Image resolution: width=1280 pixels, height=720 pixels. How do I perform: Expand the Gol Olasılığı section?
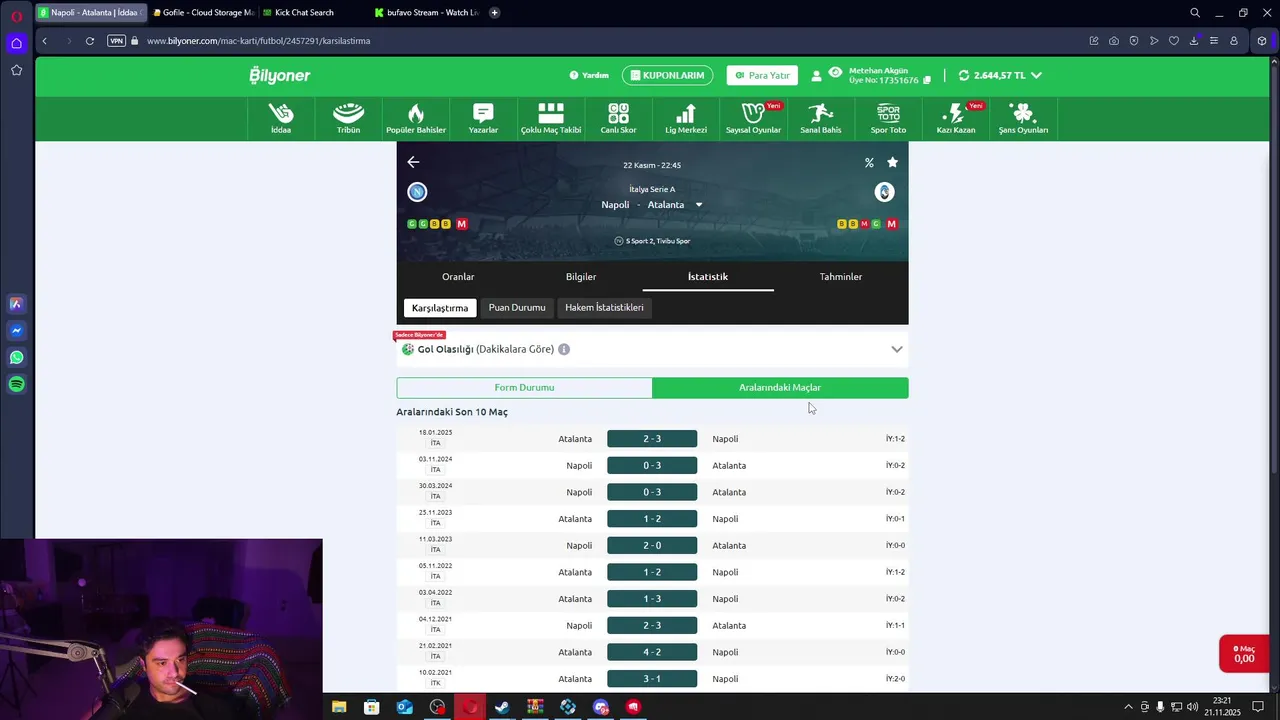897,349
